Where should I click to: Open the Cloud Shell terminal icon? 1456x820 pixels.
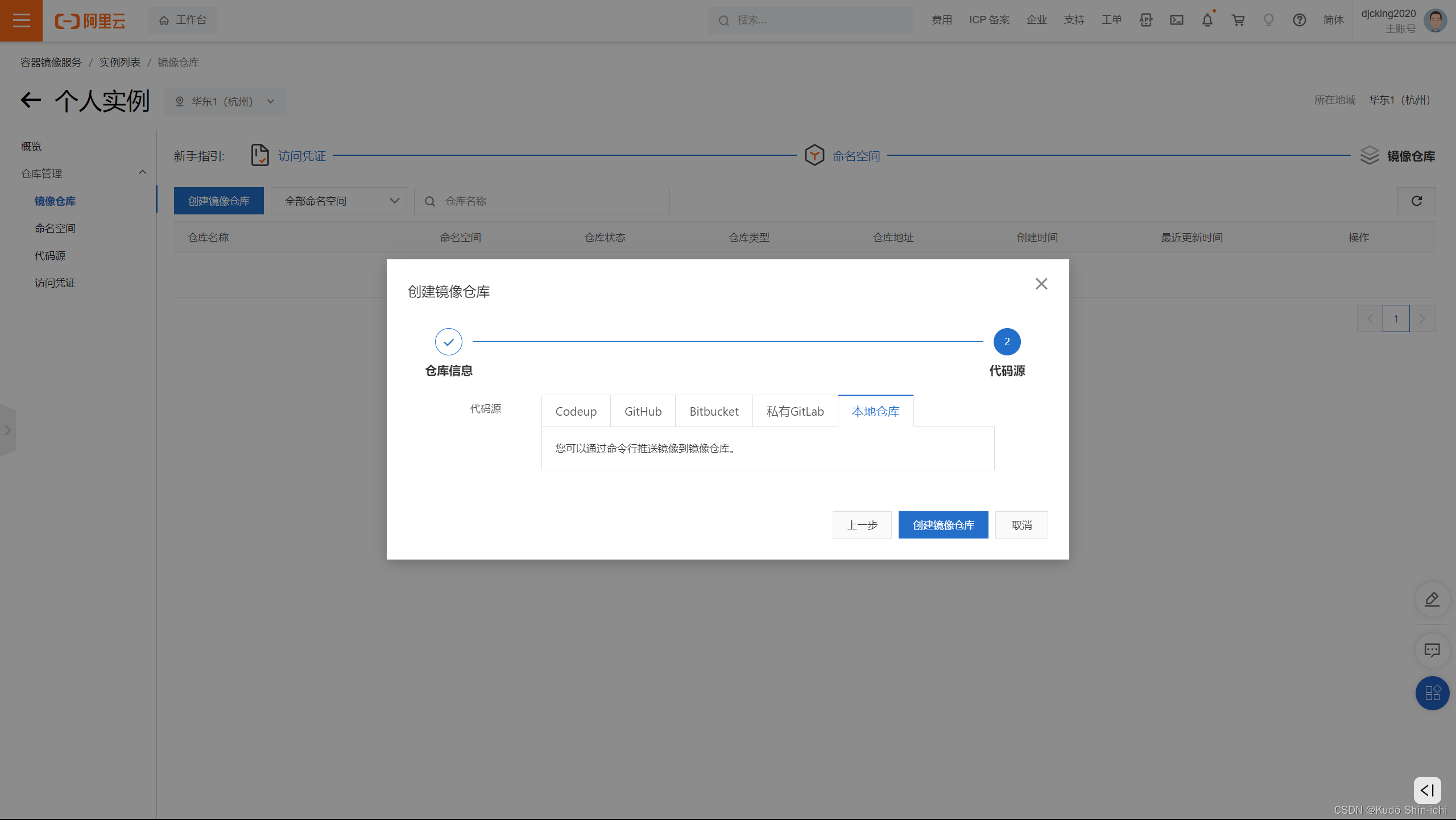point(1176,20)
